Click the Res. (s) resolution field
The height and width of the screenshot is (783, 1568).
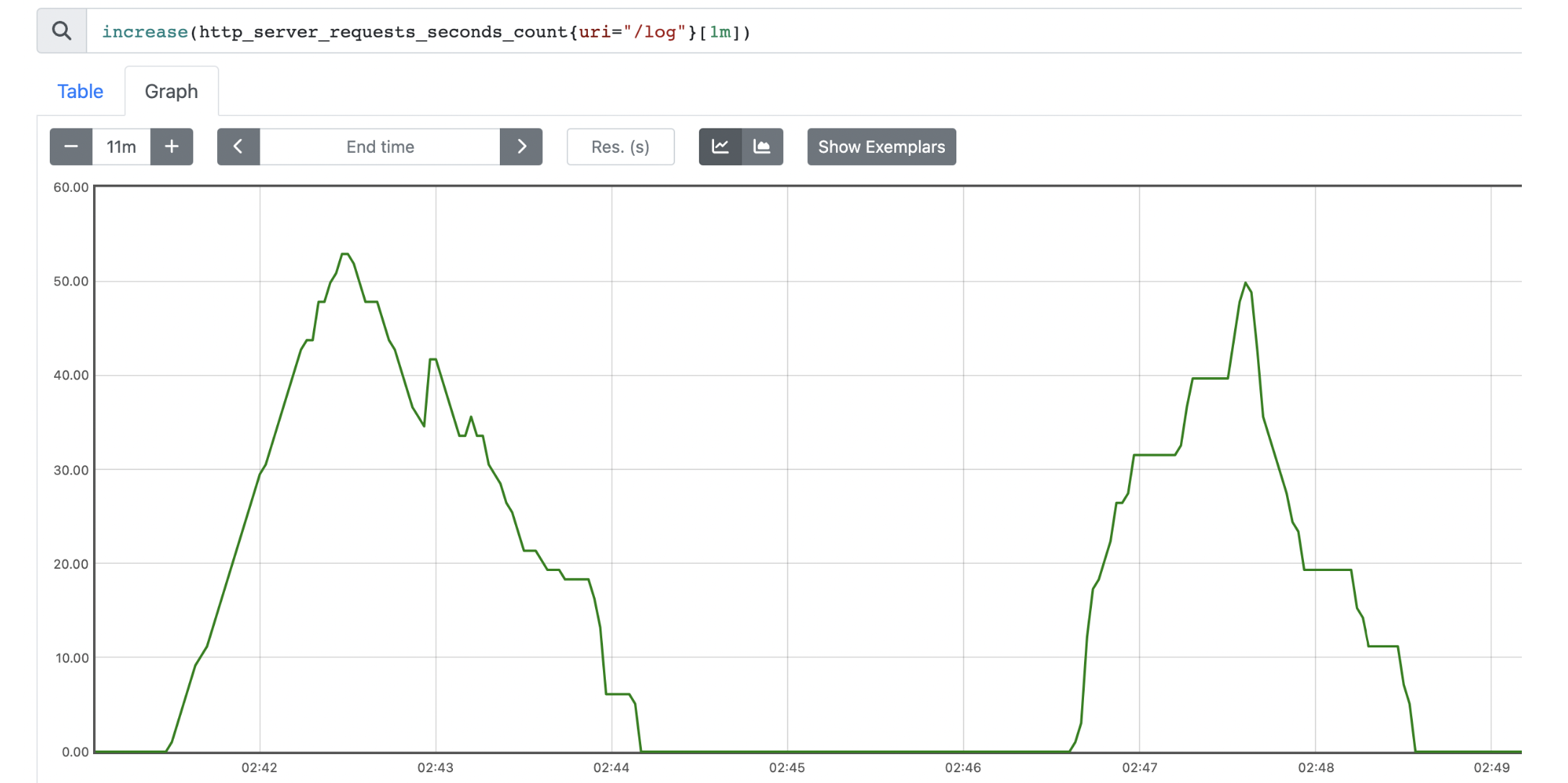(620, 147)
